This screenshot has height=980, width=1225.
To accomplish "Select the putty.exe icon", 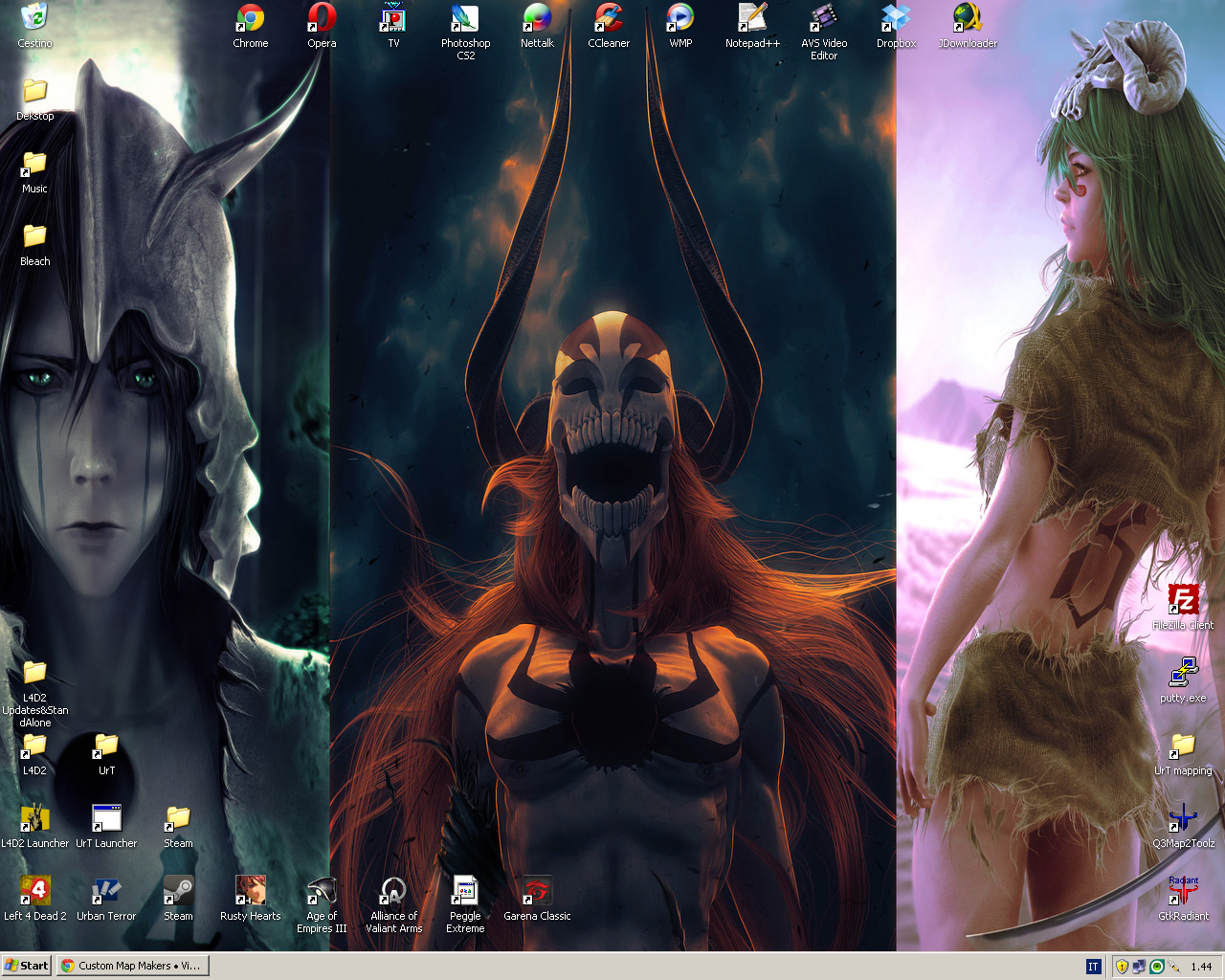I will point(1183,674).
